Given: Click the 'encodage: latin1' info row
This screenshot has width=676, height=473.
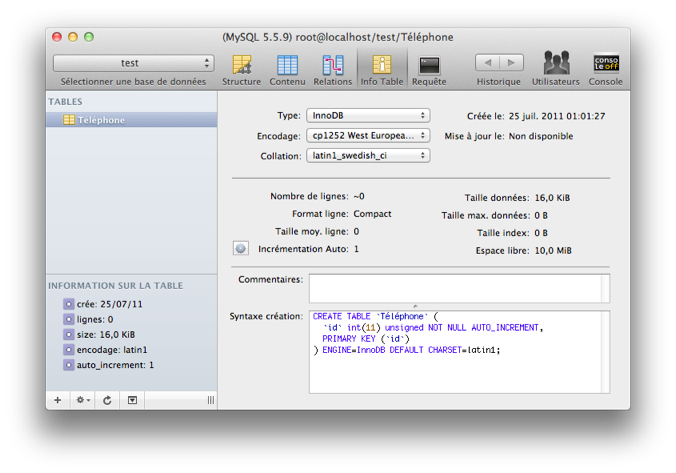Looking at the screenshot, I should pyautogui.click(x=105, y=349).
